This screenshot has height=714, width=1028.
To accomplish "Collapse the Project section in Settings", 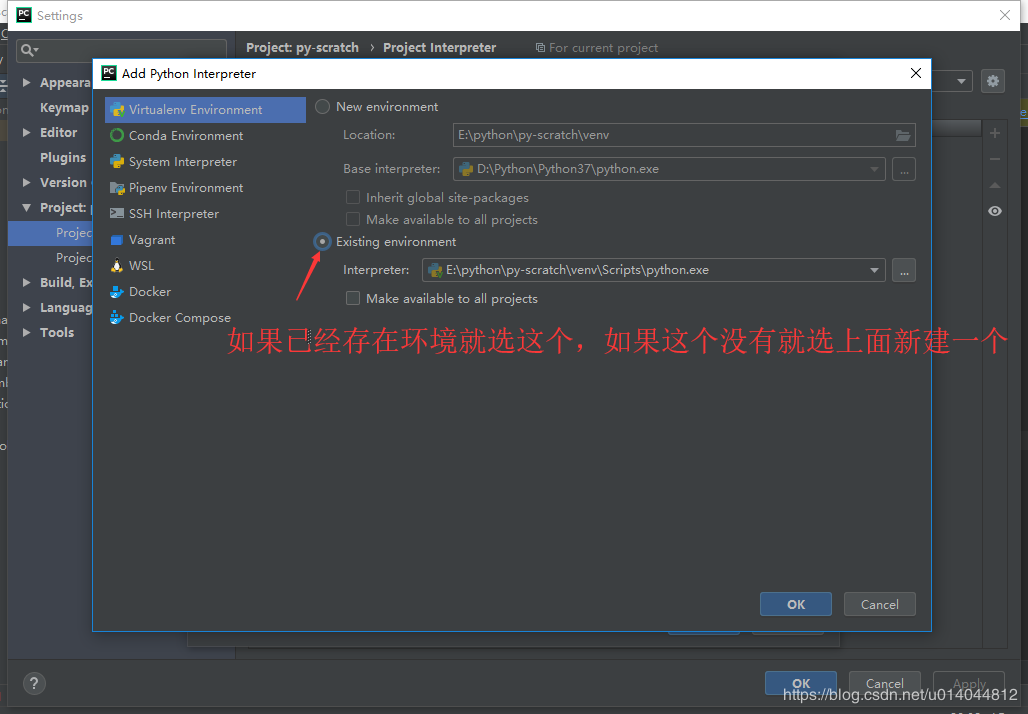I will point(26,207).
